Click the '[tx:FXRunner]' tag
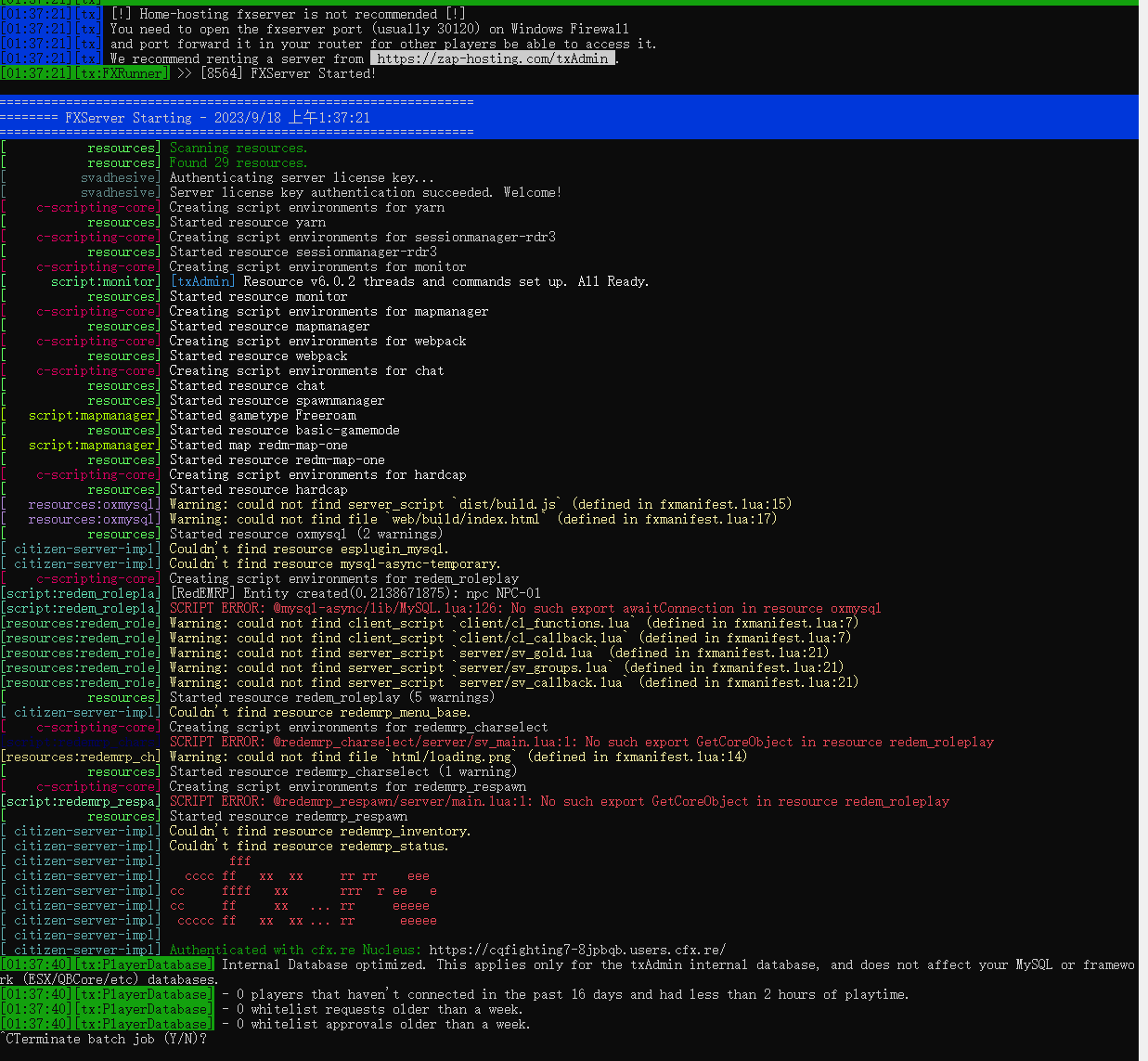The image size is (1148, 1061). pyautogui.click(x=122, y=73)
